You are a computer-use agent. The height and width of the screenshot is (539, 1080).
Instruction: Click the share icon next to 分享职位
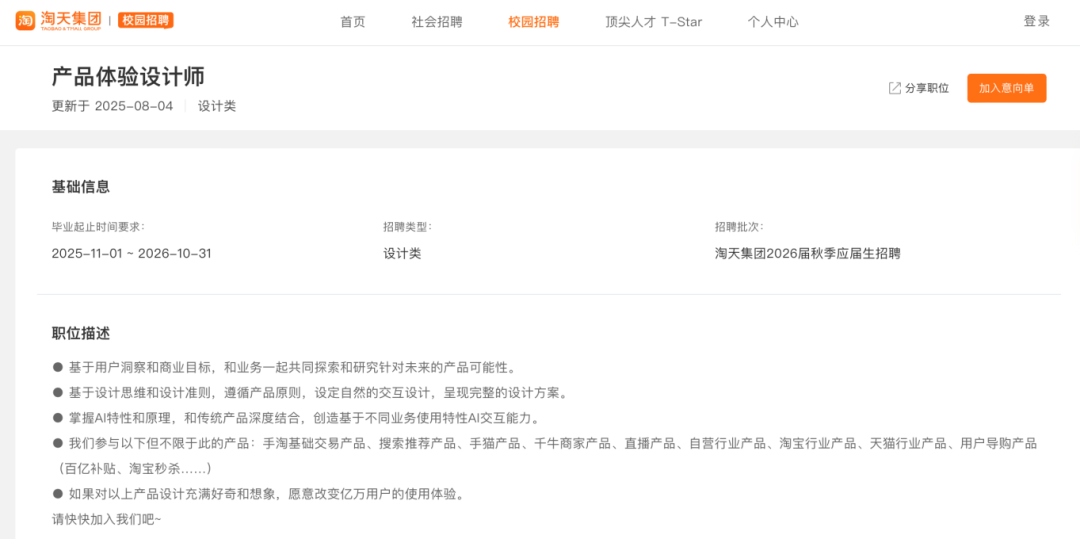point(895,88)
